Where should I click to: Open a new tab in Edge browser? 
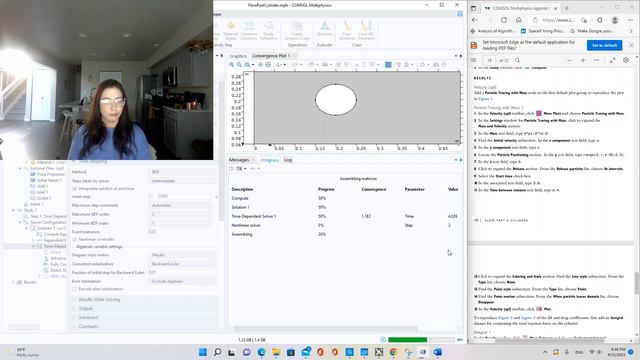coord(567,8)
